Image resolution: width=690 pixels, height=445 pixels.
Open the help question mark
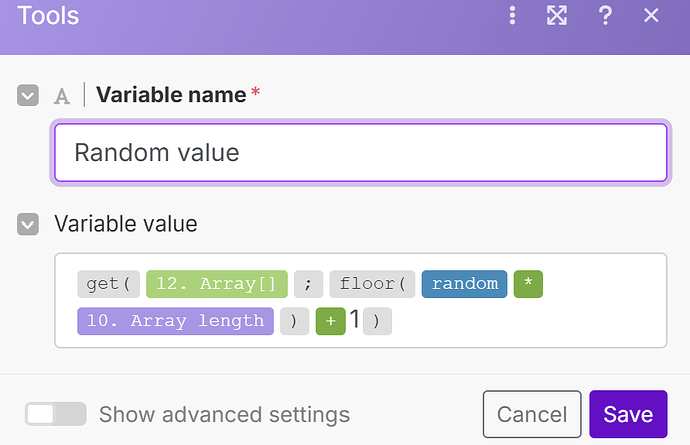(605, 15)
